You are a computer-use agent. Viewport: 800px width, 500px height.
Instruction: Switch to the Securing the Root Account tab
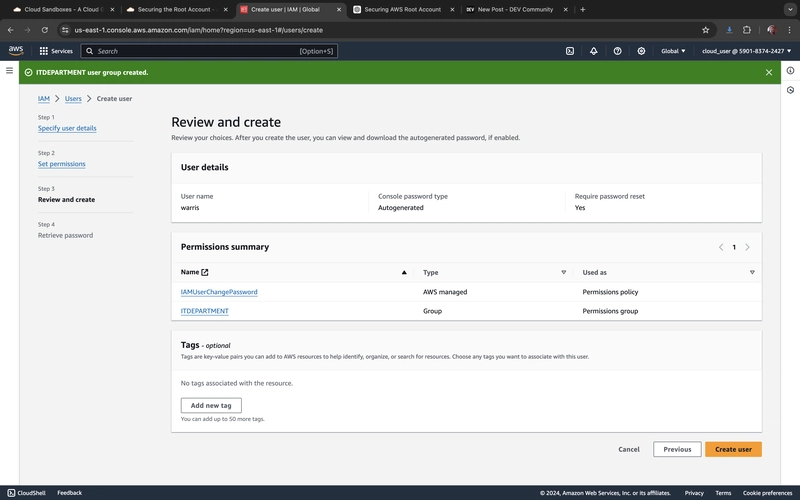[x=177, y=9]
